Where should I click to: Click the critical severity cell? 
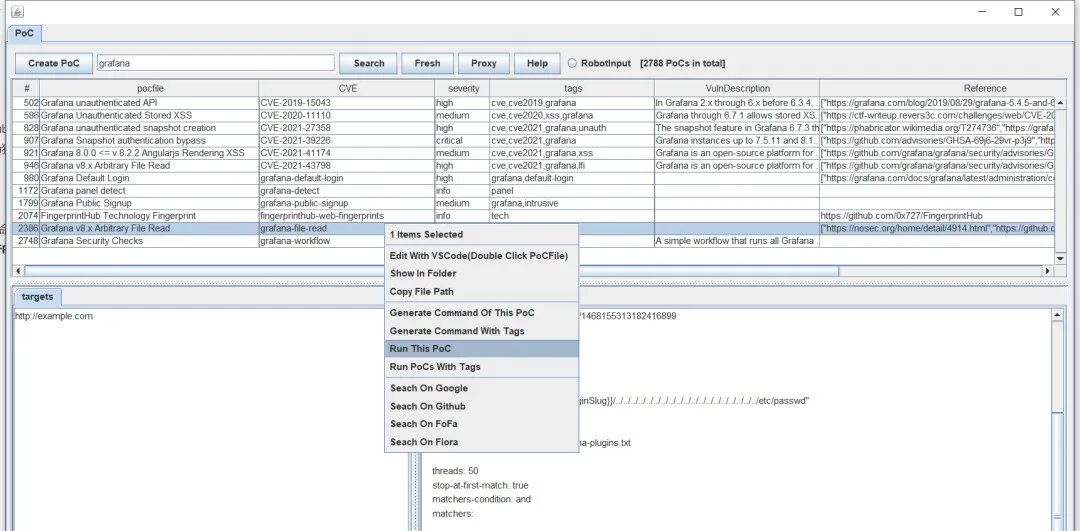pos(462,140)
